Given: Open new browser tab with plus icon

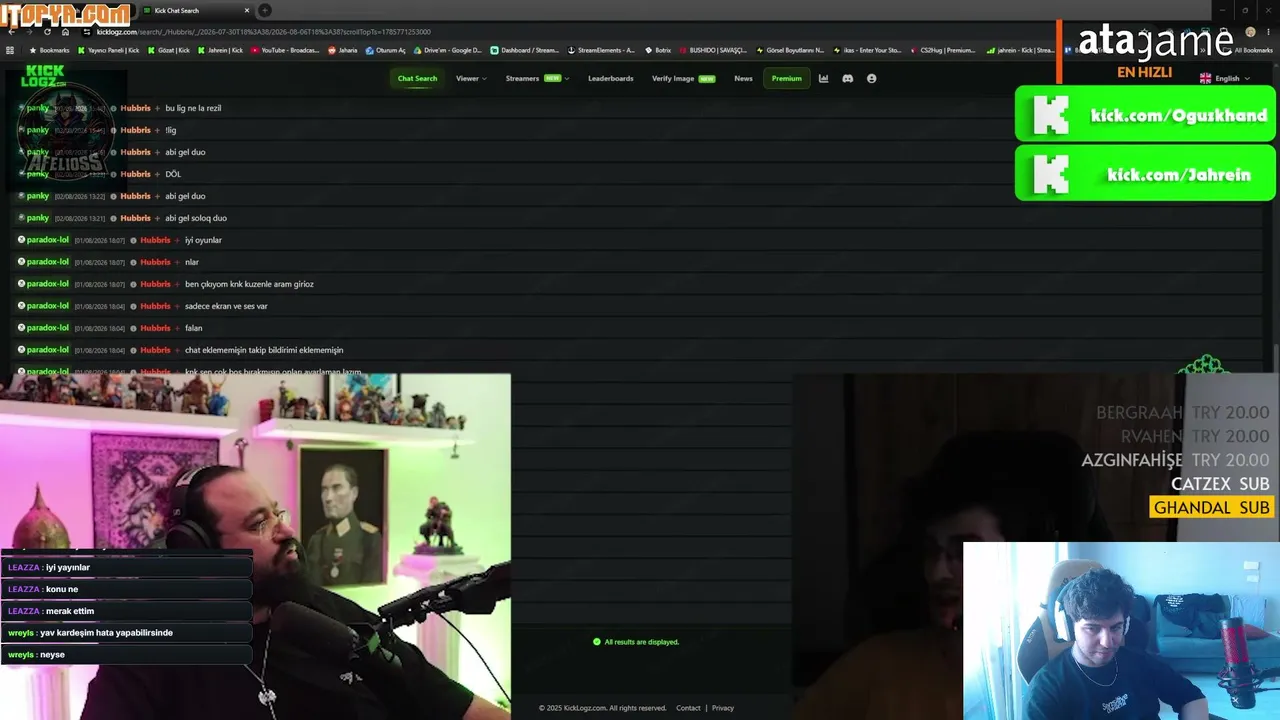Looking at the screenshot, I should tap(265, 10).
